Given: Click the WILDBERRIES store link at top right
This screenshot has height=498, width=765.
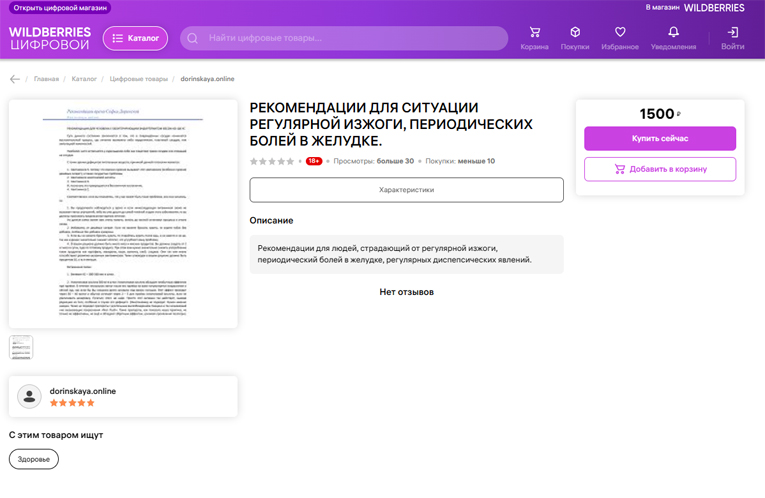Looking at the screenshot, I should pyautogui.click(x=714, y=8).
